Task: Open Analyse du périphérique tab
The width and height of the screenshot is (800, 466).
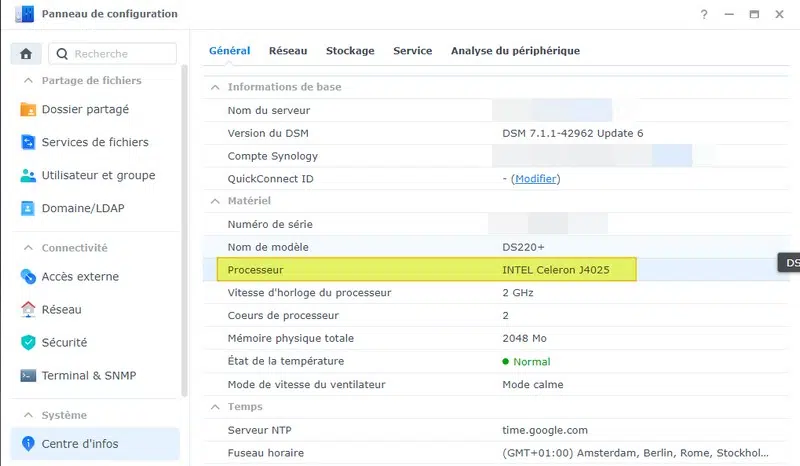Action: tap(515, 51)
